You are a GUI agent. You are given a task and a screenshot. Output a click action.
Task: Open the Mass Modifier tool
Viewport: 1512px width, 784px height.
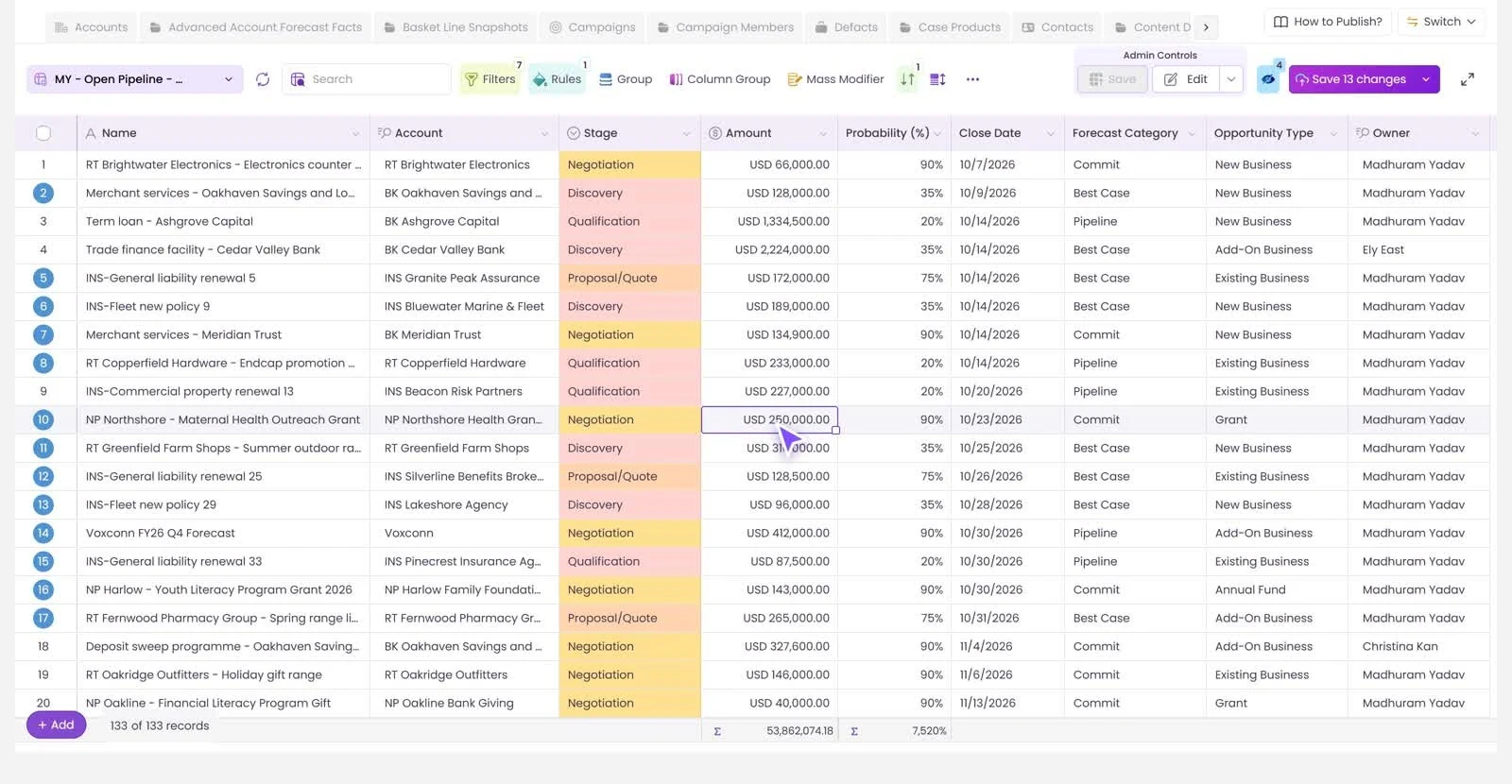point(835,79)
